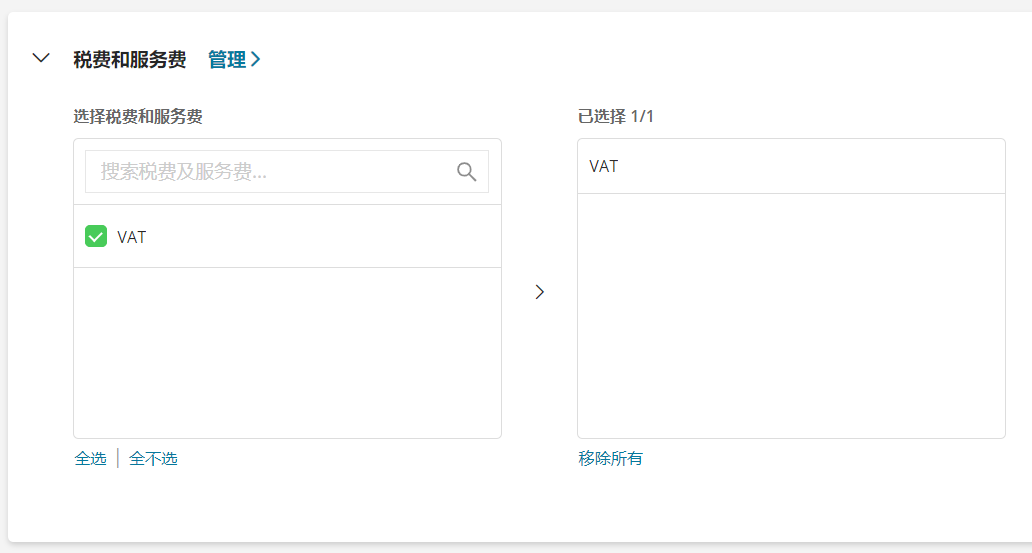The image size is (1032, 553).
Task: Click the 税费和服务费 section heading
Action: (130, 60)
